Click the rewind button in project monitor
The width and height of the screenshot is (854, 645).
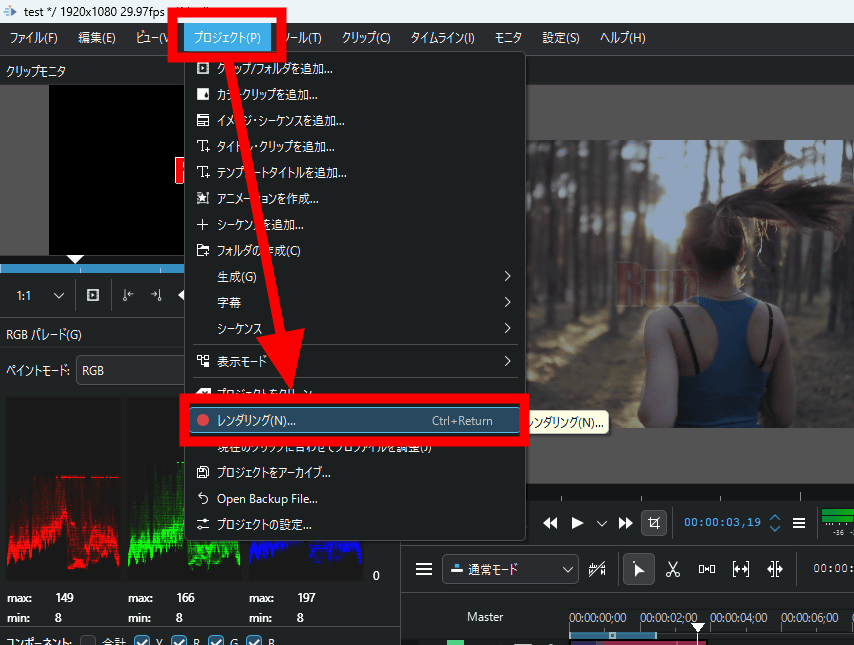click(550, 522)
